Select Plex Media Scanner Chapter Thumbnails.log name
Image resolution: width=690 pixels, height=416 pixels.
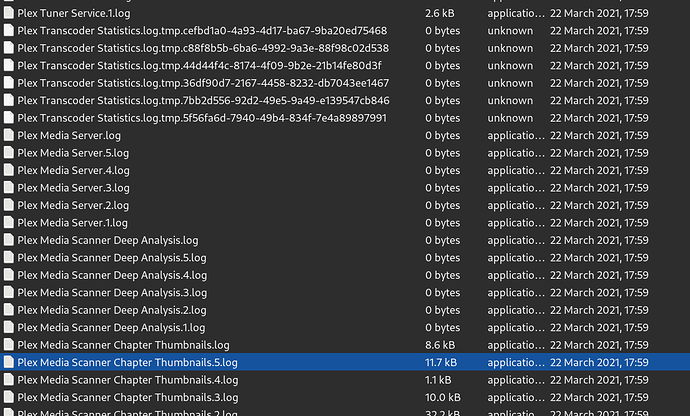tap(124, 345)
